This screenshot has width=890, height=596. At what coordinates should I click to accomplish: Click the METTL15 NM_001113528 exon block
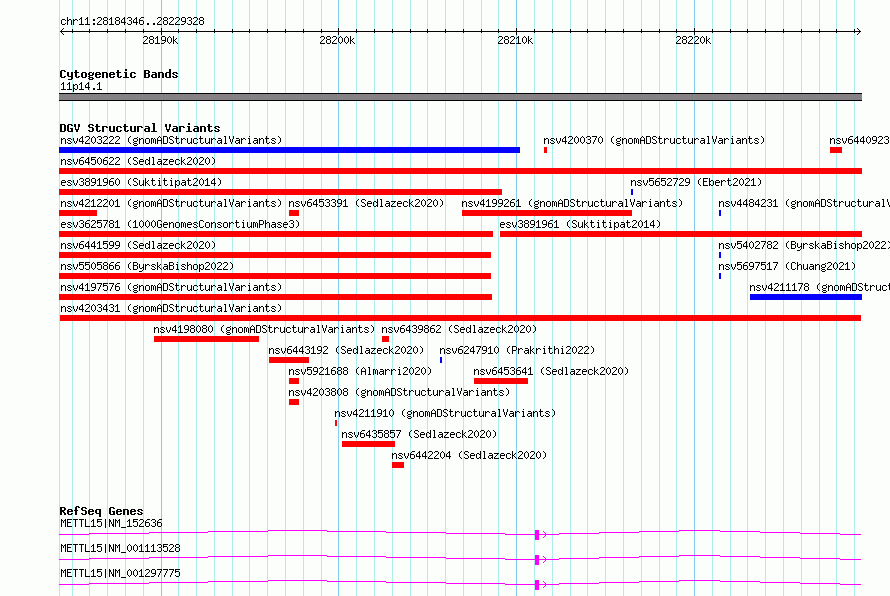point(537,560)
